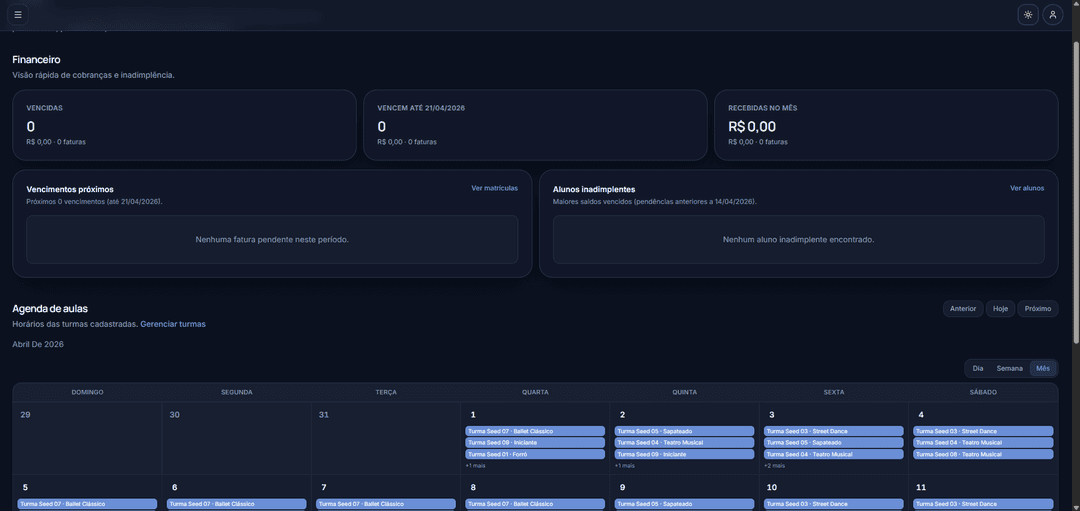Open Ballet Clássico class on Tuesday April 7

point(386,504)
